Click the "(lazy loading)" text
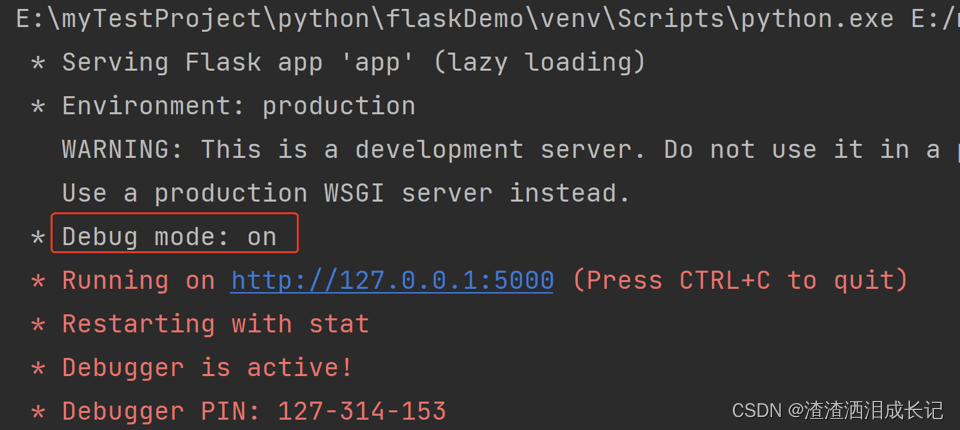 539,62
